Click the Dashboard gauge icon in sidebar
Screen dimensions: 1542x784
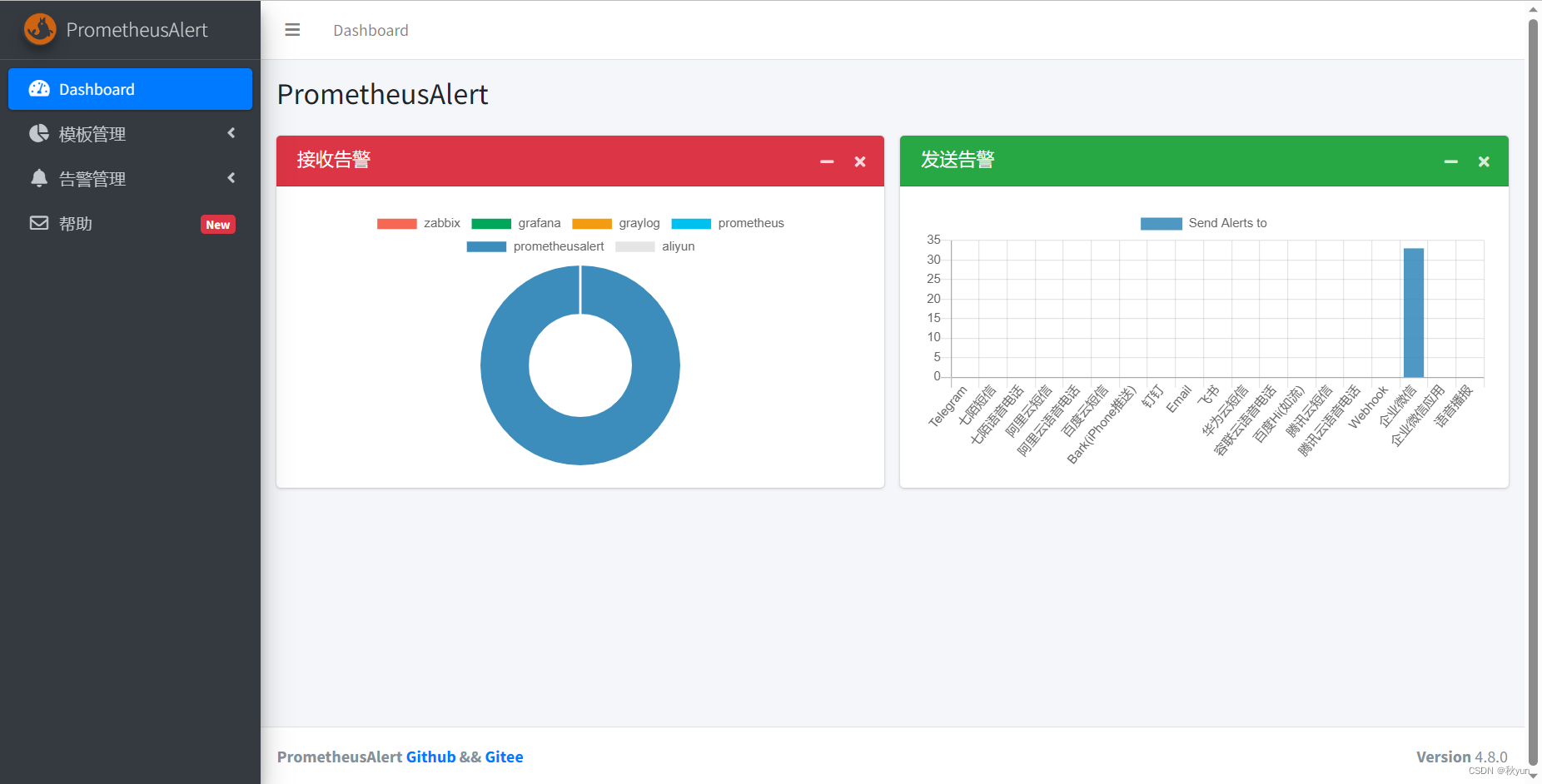[x=39, y=89]
